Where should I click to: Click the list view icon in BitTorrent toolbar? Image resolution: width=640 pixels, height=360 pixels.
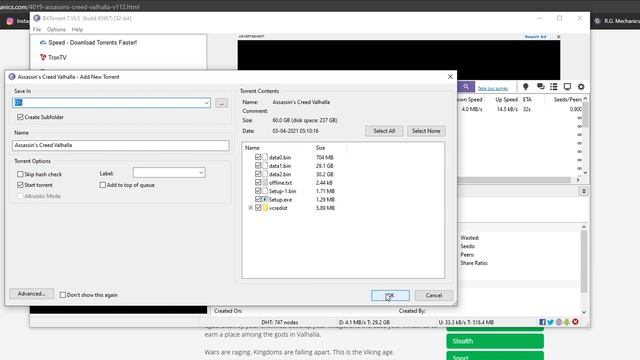coord(553,87)
